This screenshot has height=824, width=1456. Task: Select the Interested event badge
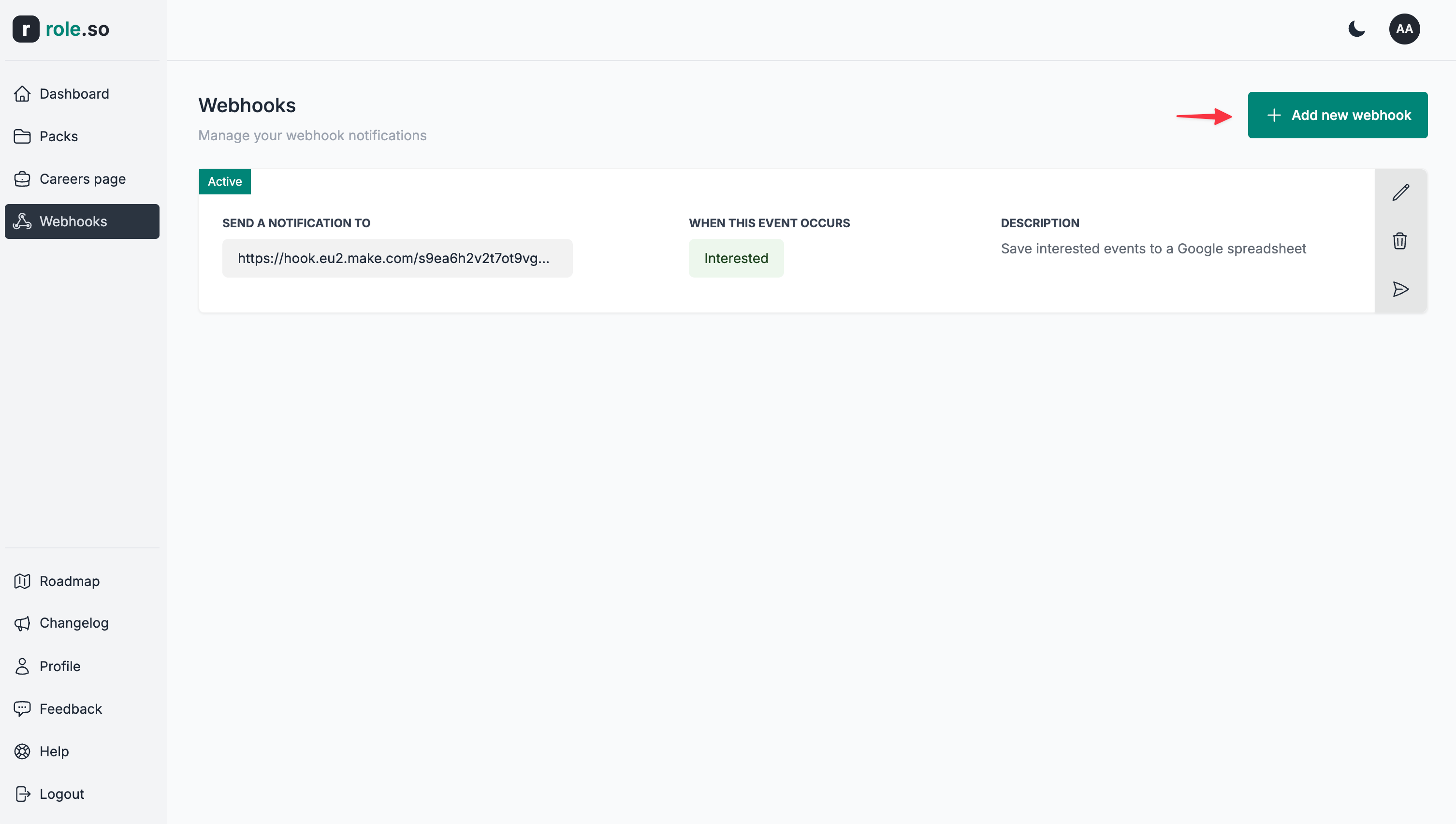[x=736, y=258]
